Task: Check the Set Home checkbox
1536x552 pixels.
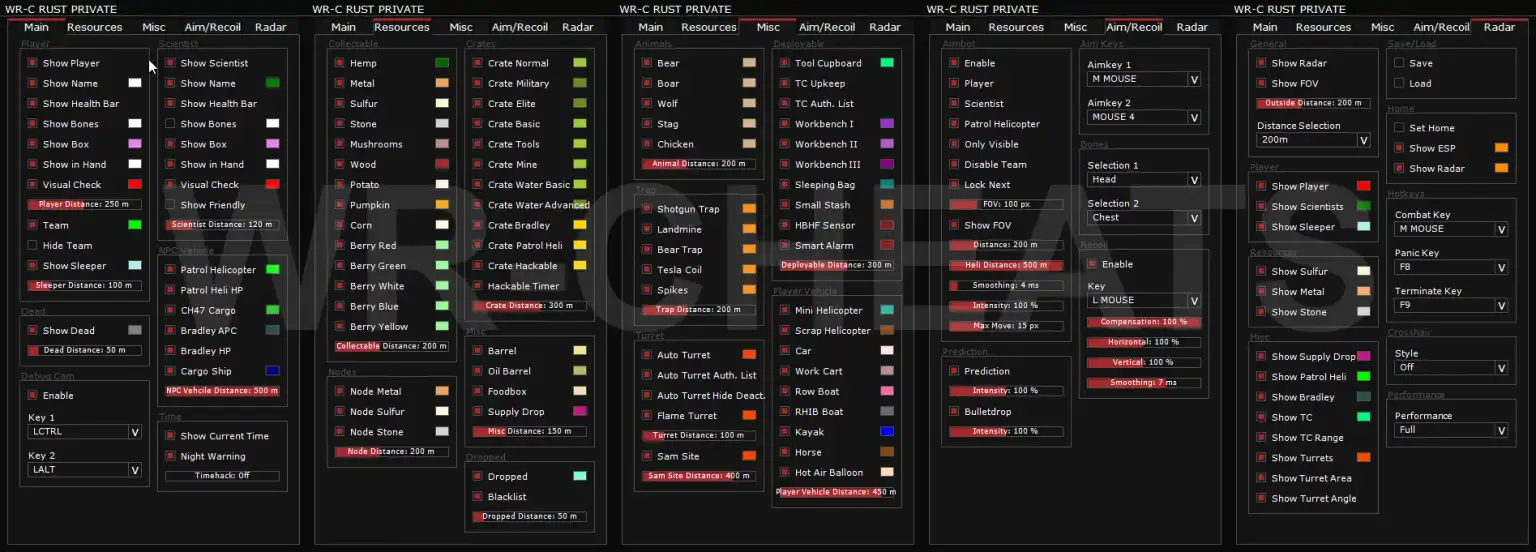Action: pyautogui.click(x=1400, y=128)
